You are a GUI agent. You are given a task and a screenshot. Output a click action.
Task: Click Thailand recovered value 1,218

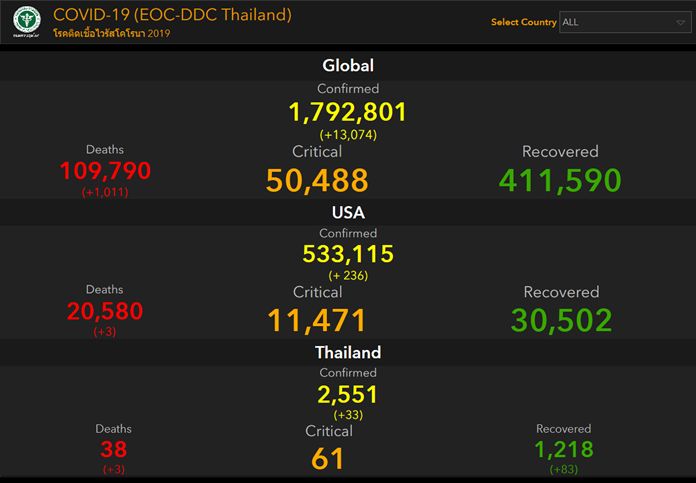563,450
